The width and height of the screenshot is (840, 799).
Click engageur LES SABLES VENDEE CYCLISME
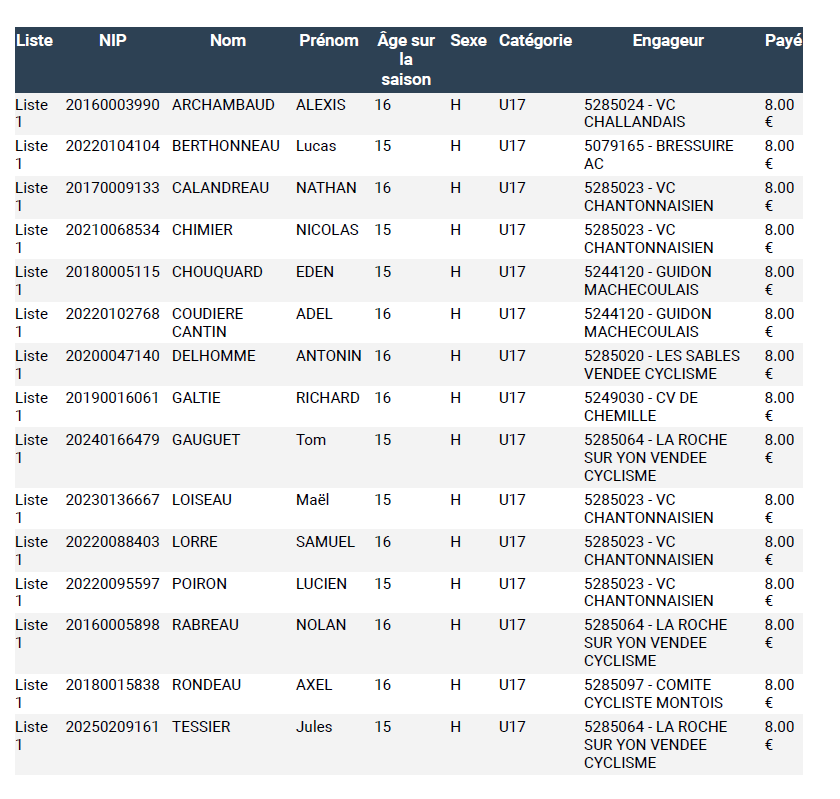(661, 365)
